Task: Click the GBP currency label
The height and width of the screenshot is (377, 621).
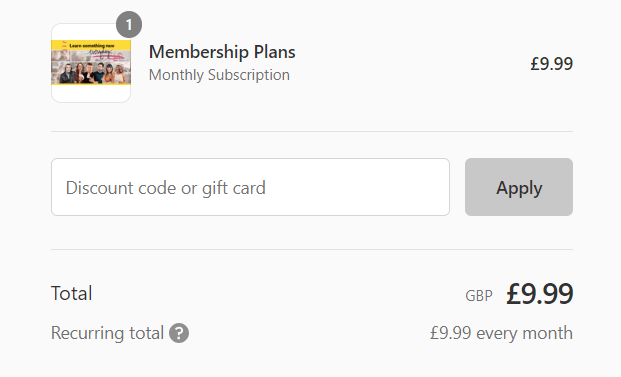Action: pos(479,296)
